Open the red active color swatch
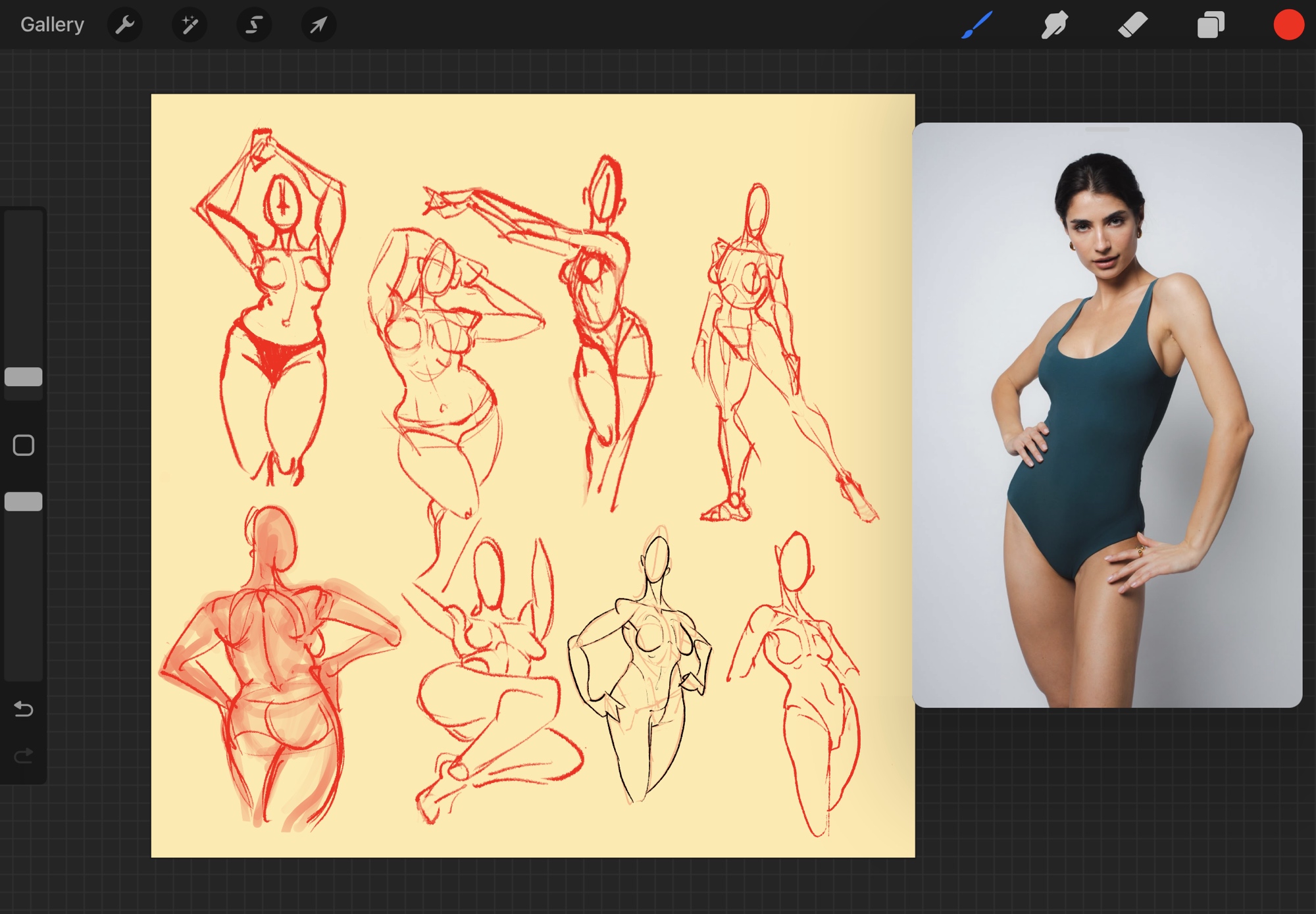Viewport: 1316px width, 914px height. tap(1288, 25)
